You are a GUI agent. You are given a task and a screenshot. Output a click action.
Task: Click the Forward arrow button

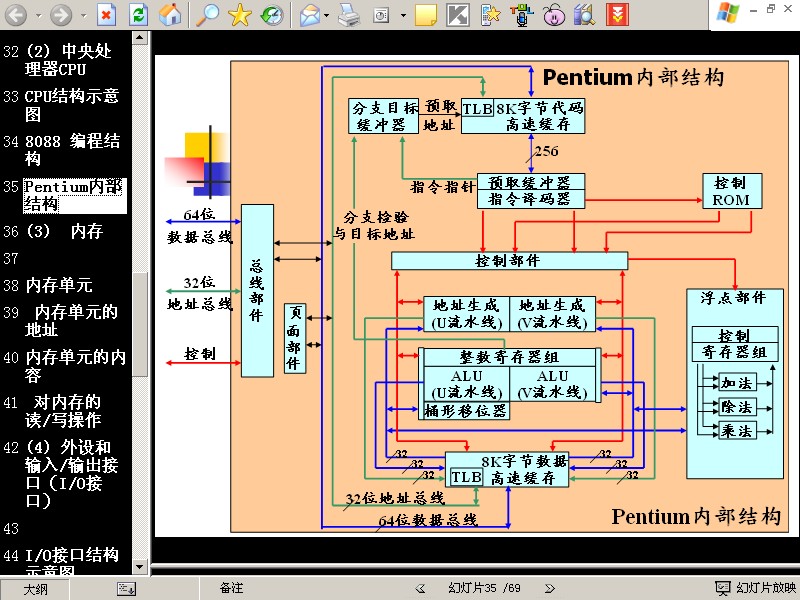(x=61, y=15)
